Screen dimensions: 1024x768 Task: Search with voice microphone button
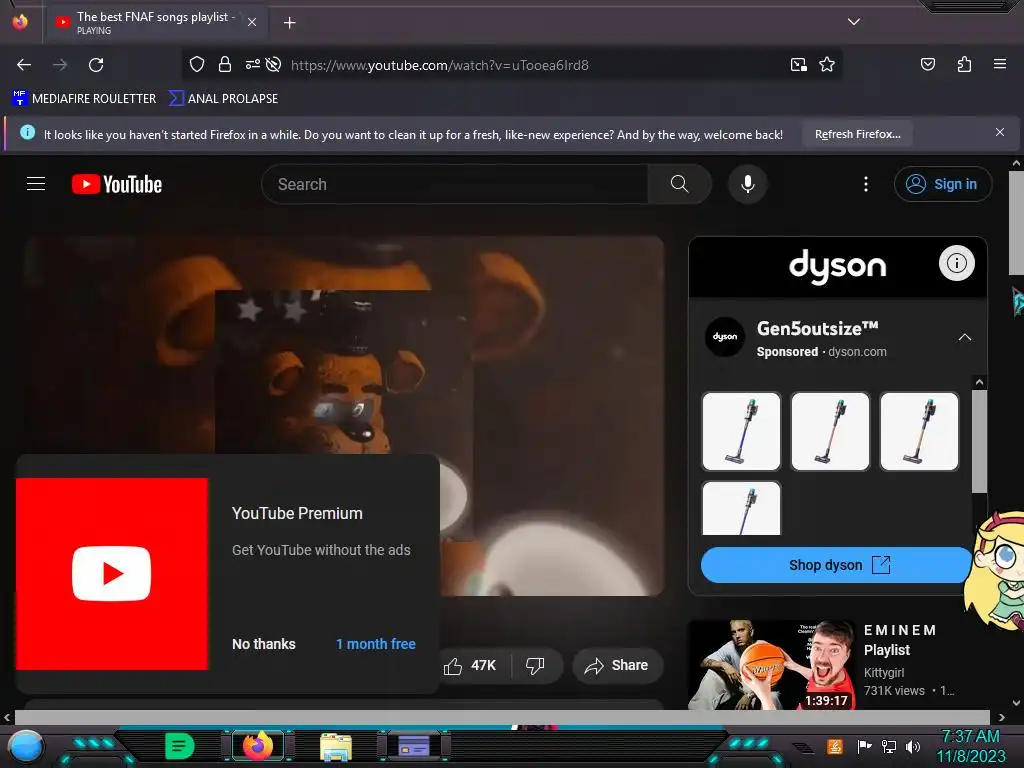748,184
